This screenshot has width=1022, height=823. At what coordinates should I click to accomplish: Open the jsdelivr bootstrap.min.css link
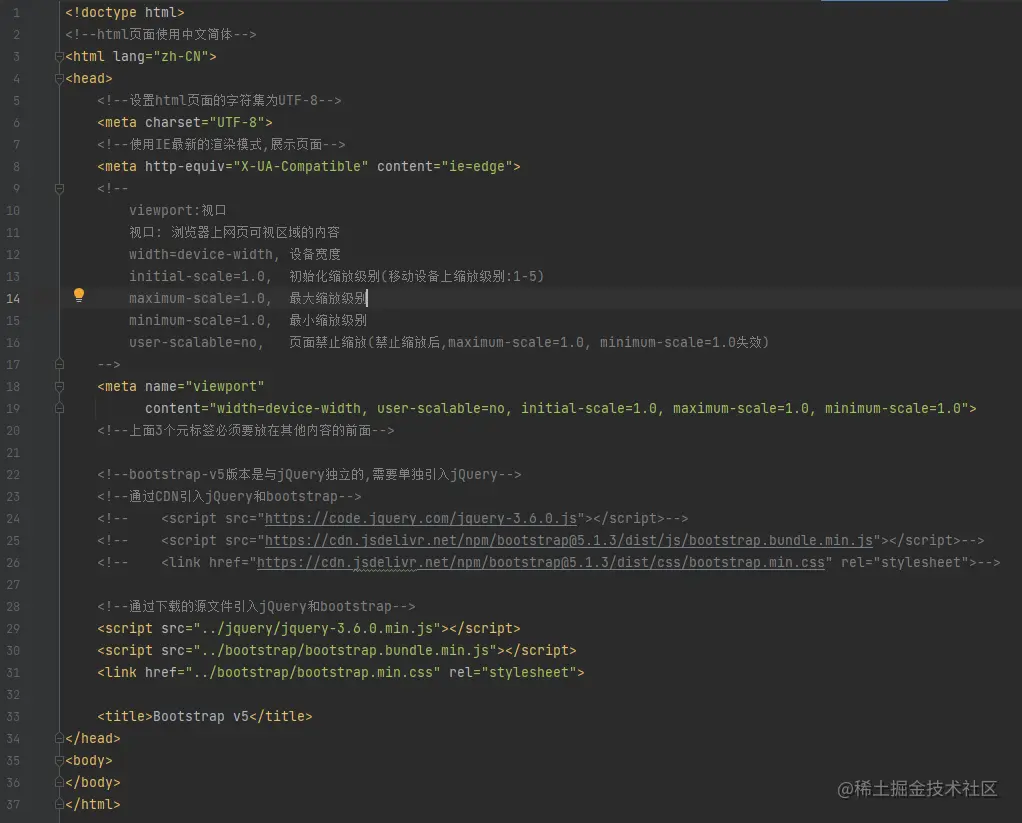541,562
